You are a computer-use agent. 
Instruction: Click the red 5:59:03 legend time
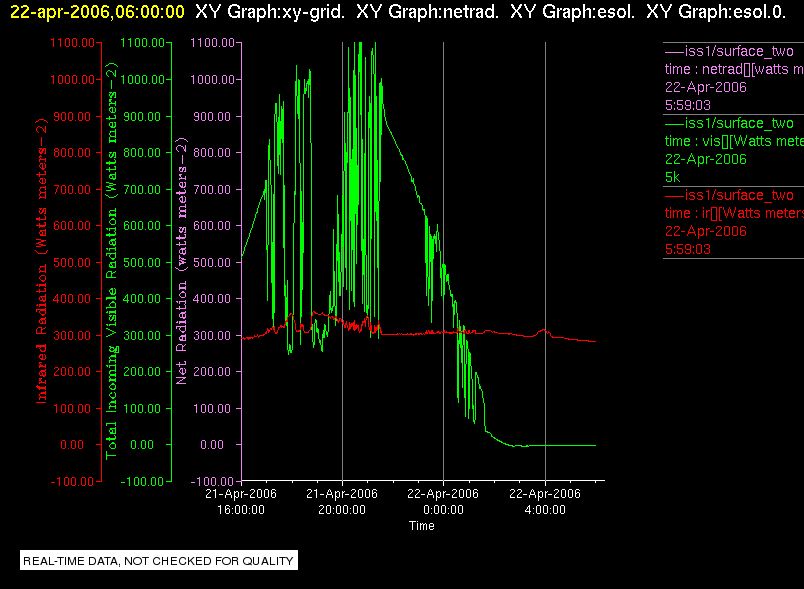pyautogui.click(x=688, y=249)
